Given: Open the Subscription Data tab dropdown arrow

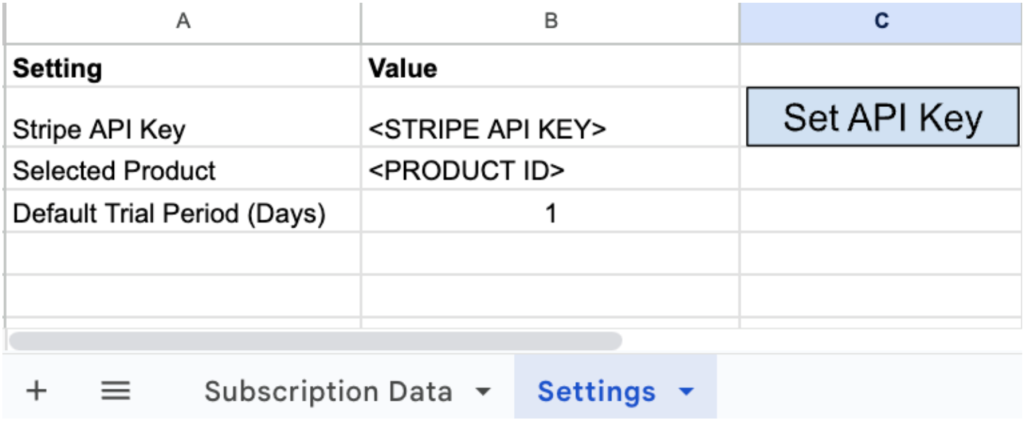Looking at the screenshot, I should [483, 392].
